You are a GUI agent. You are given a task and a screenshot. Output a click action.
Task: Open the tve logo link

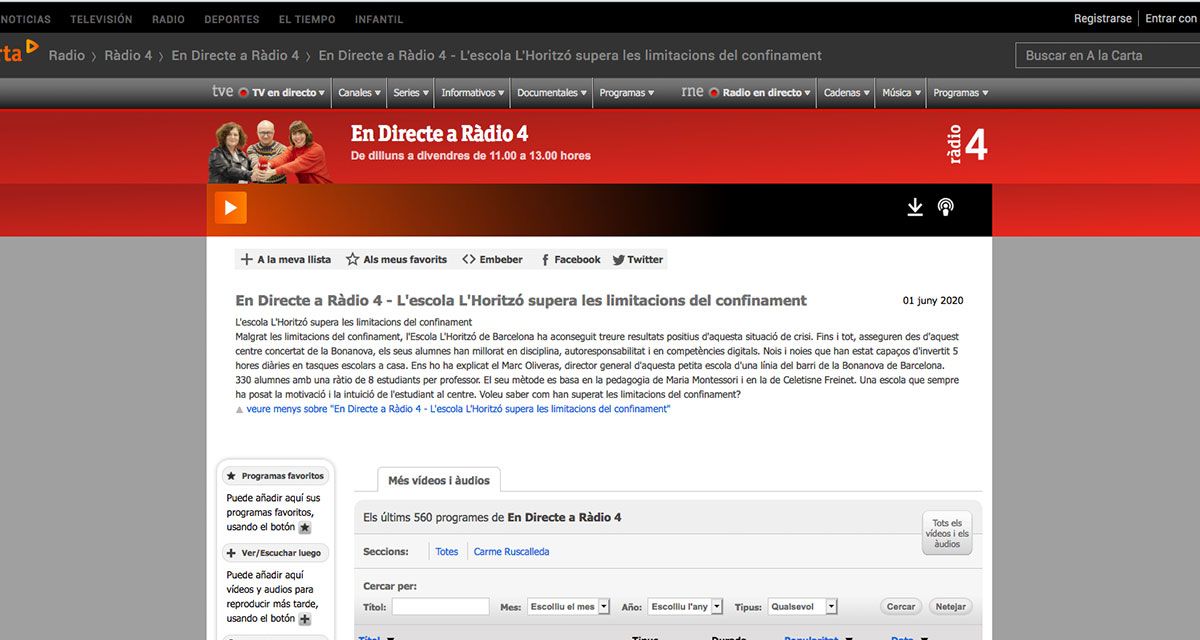[x=223, y=92]
